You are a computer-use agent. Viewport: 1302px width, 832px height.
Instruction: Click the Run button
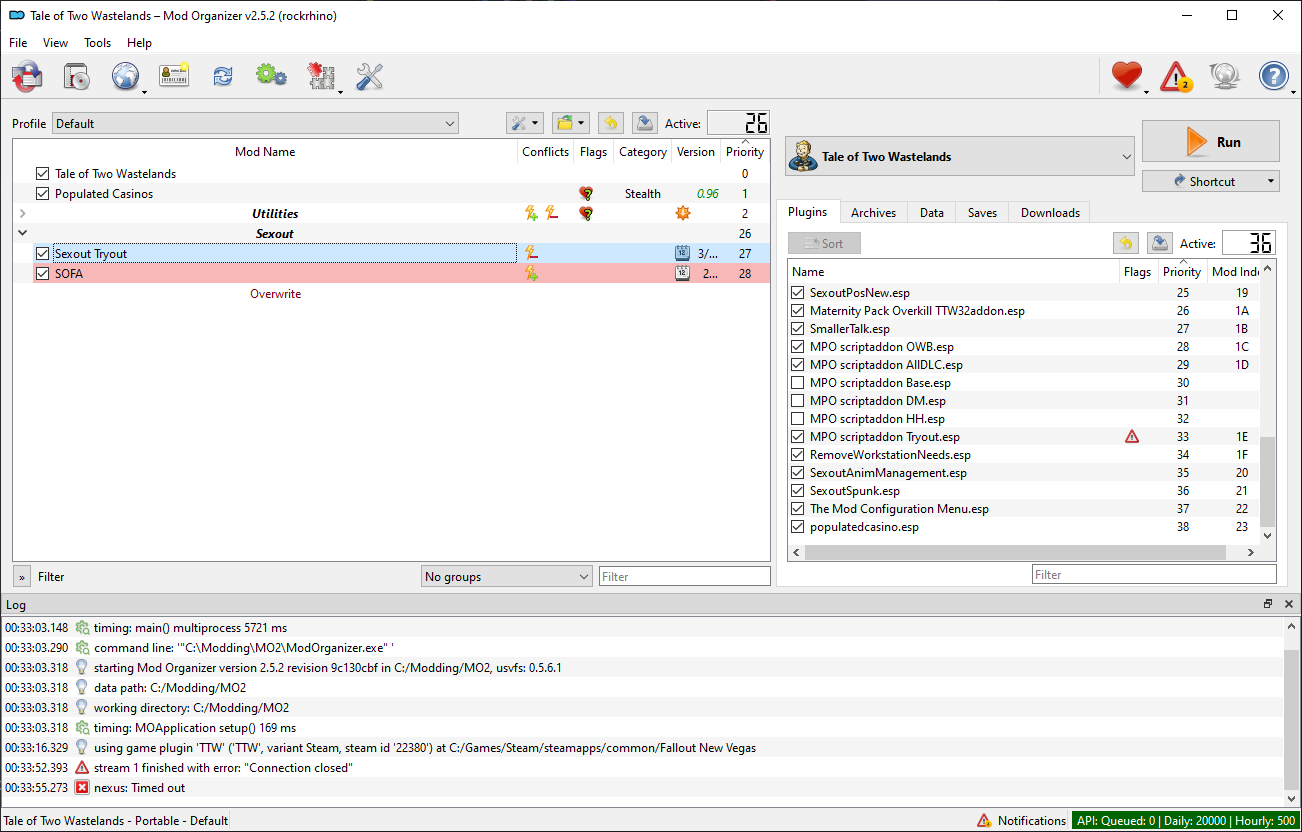click(x=1211, y=142)
